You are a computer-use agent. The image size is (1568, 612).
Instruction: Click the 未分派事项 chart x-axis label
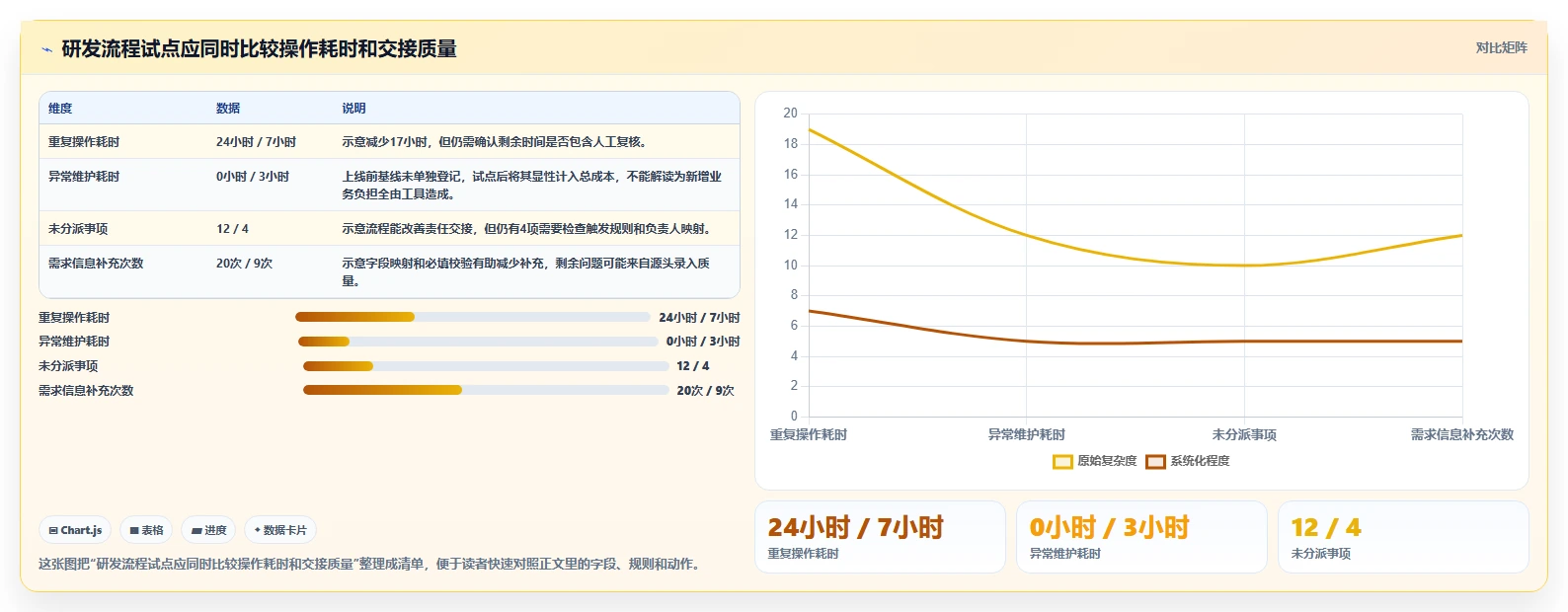[1244, 435]
